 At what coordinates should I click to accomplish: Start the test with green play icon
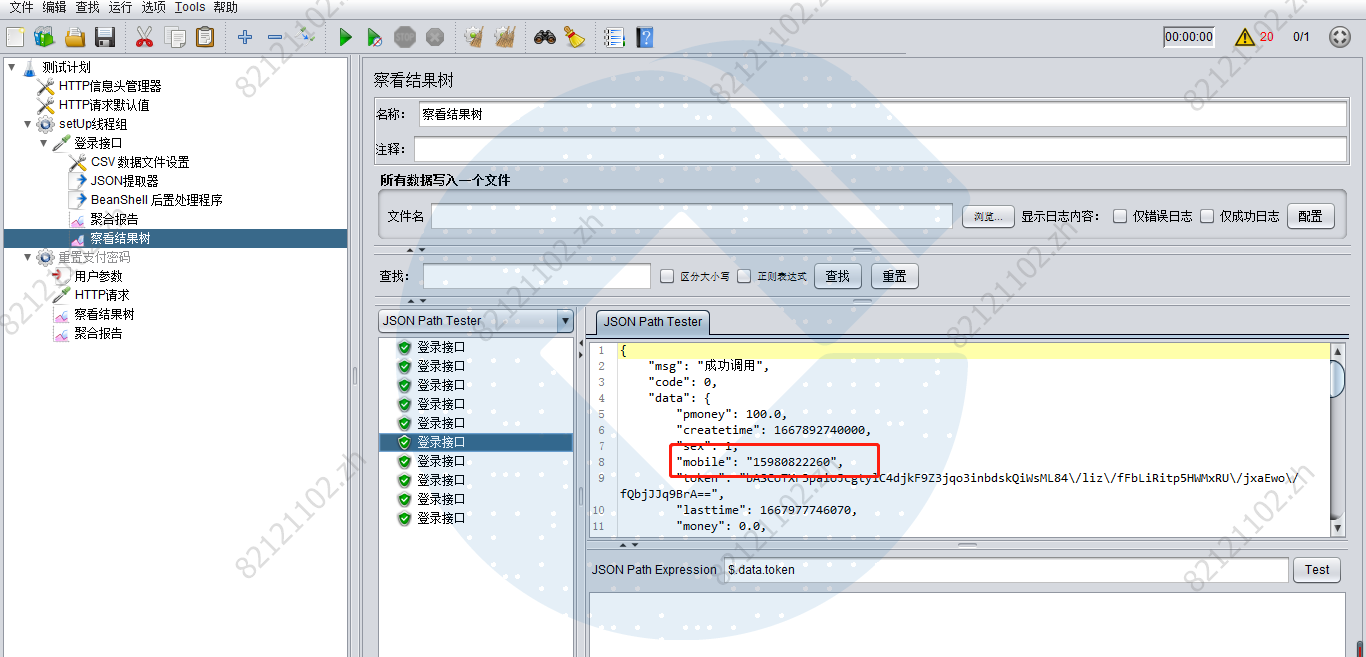click(x=345, y=37)
